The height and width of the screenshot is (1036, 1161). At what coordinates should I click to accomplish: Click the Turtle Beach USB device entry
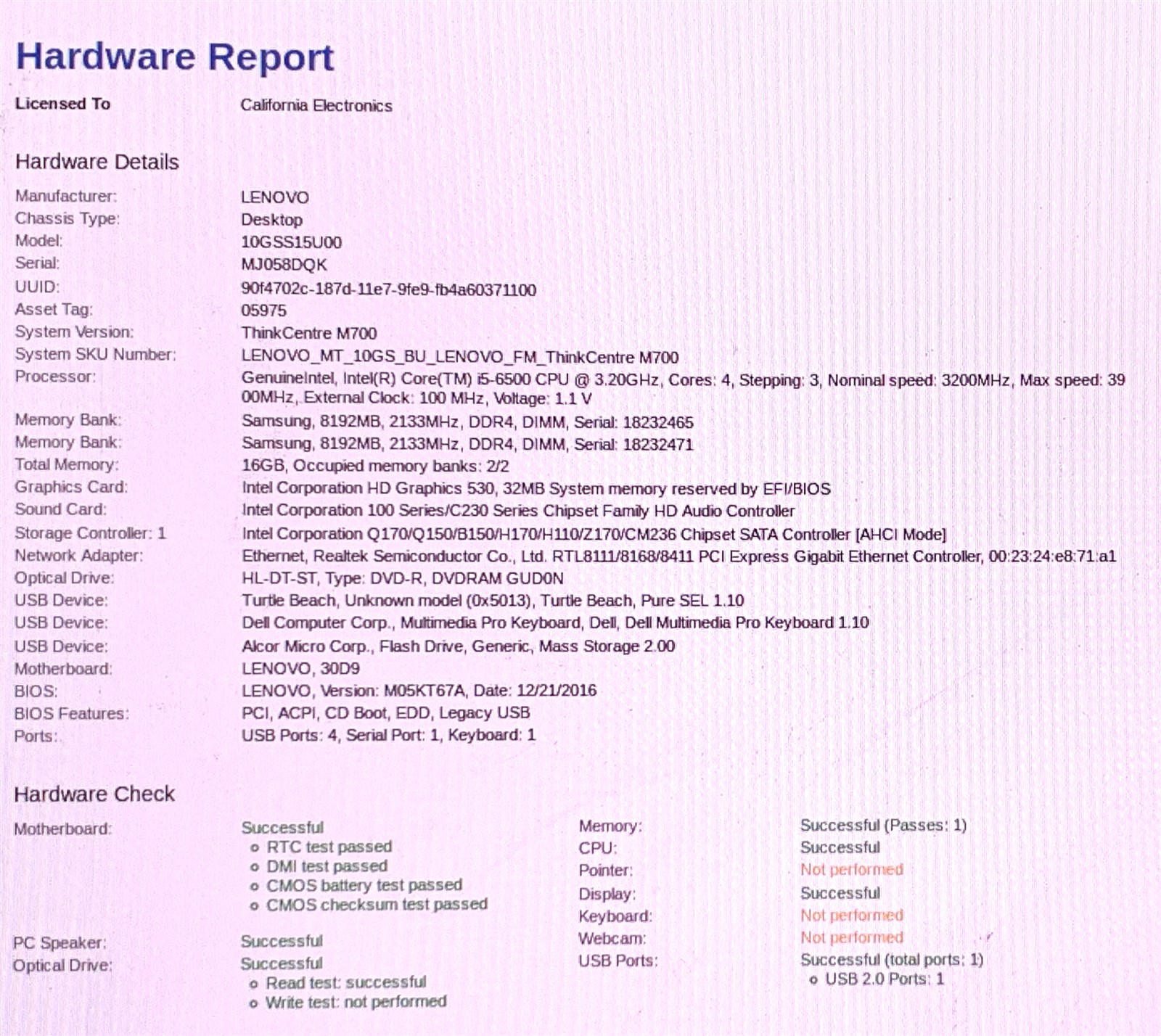click(493, 601)
